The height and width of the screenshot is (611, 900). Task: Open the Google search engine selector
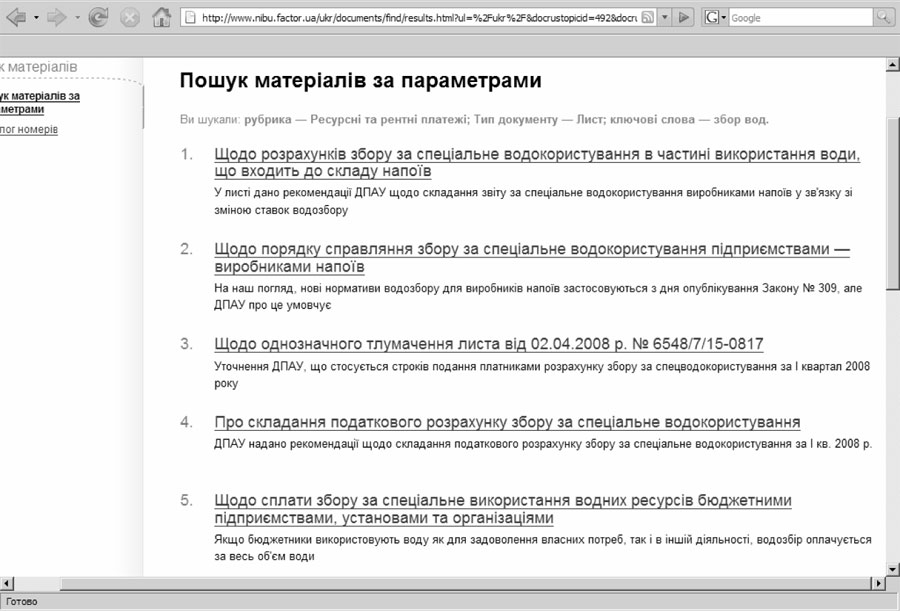coord(716,18)
